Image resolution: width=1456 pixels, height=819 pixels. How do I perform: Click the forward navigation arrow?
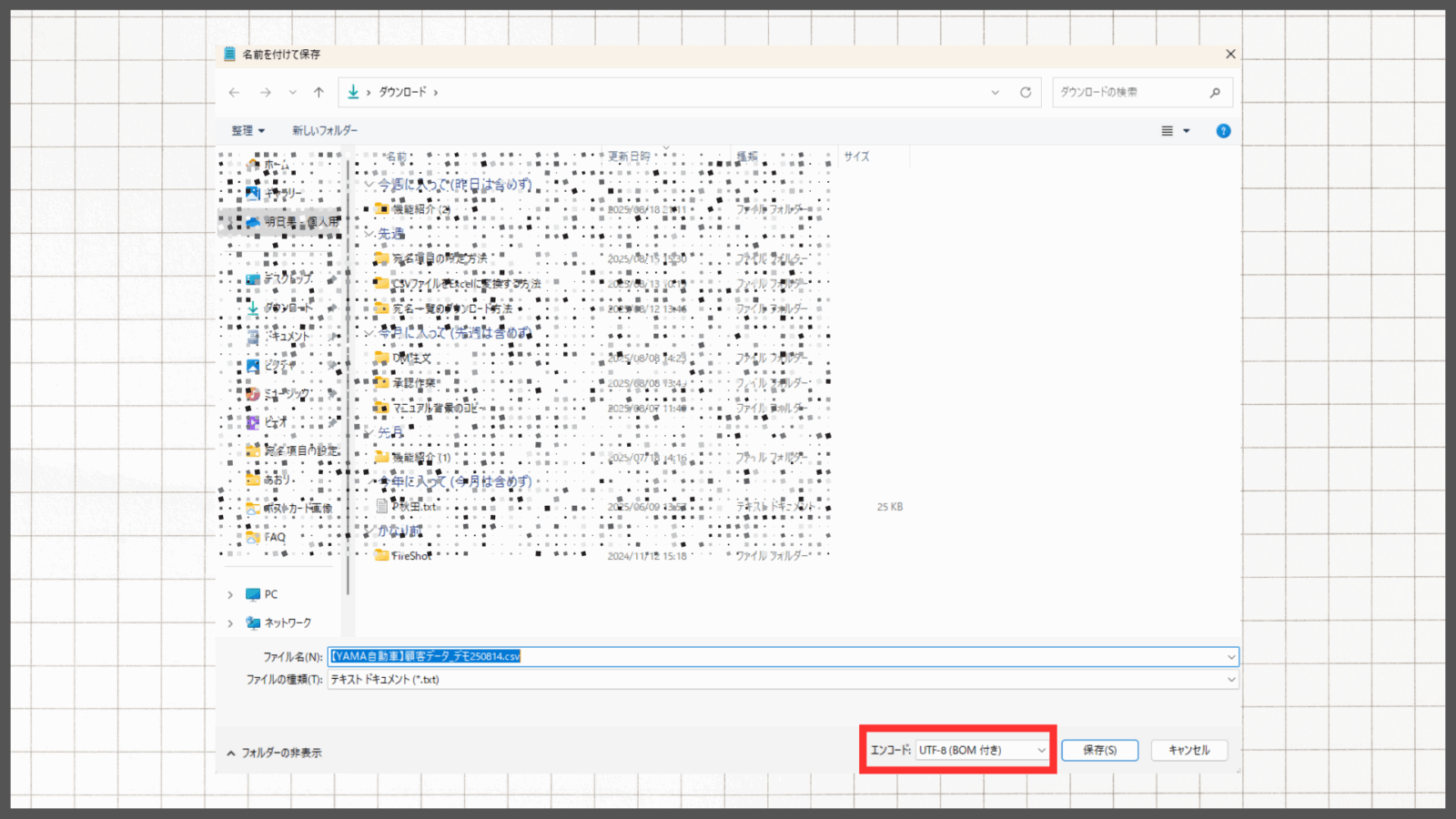(x=266, y=92)
